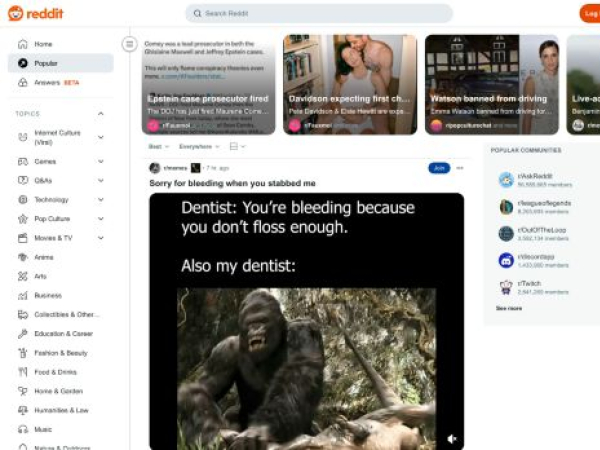This screenshot has height=450, width=600.
Task: Click the Movies & TV clapper icon
Action: (x=23, y=238)
